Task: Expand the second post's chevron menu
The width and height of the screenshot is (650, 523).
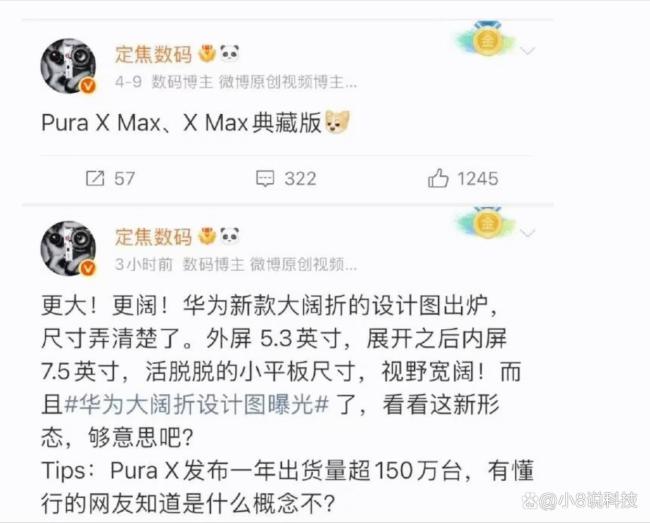Action: pyautogui.click(x=528, y=232)
